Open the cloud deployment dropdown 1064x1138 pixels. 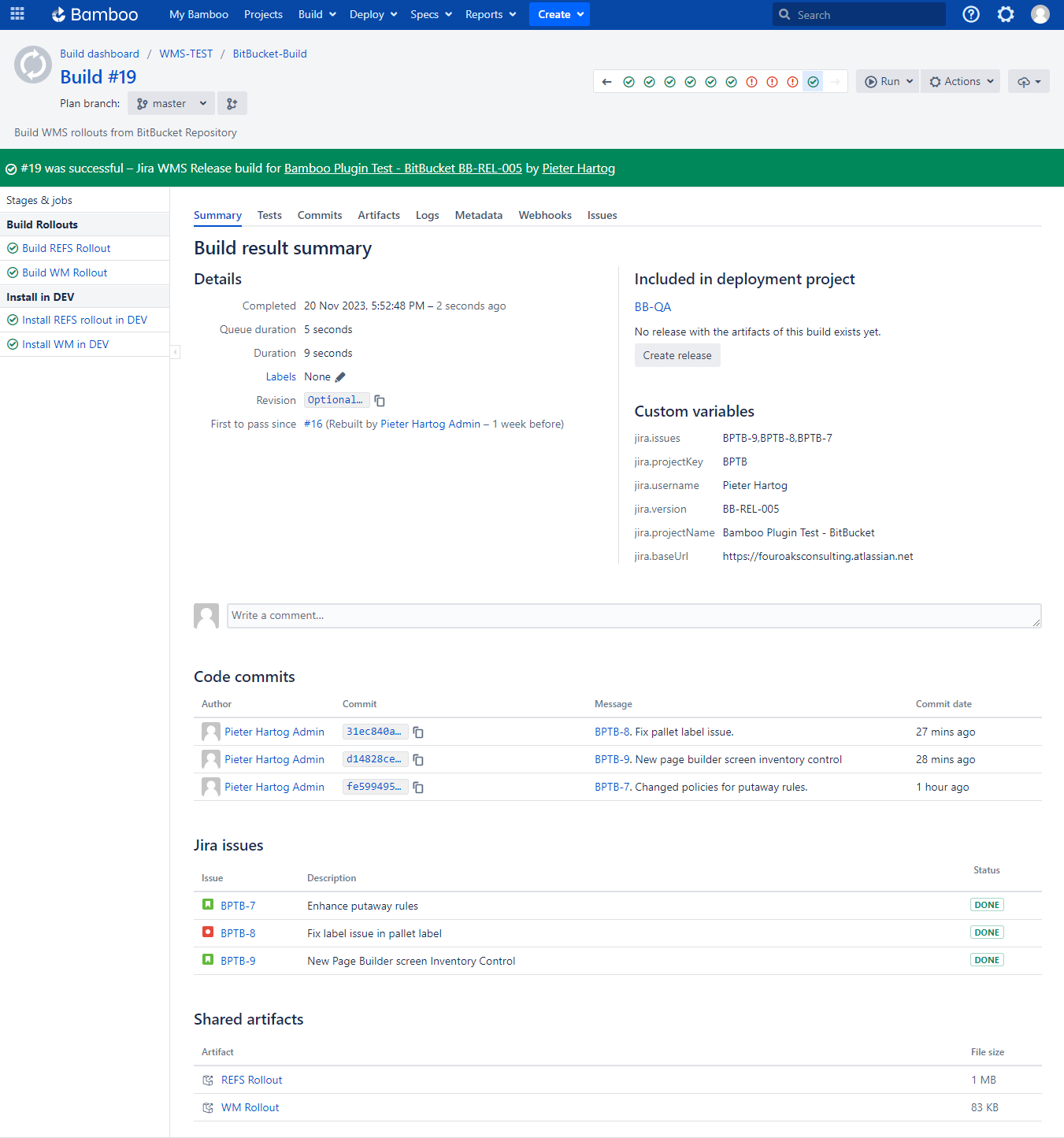[x=1029, y=81]
